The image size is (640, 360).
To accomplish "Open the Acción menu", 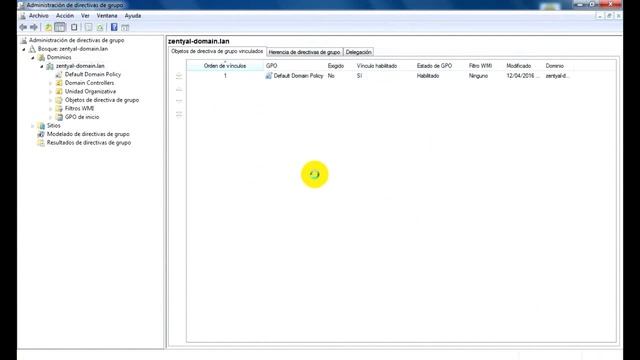I will pos(65,16).
